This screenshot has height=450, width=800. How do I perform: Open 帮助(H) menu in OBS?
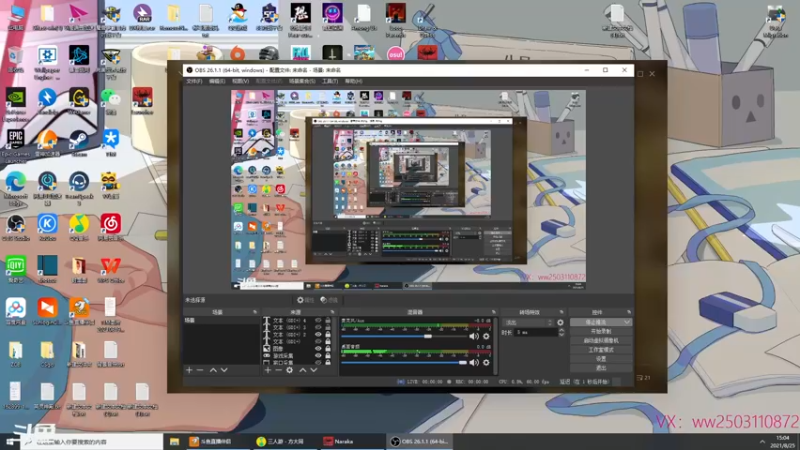(x=353, y=81)
